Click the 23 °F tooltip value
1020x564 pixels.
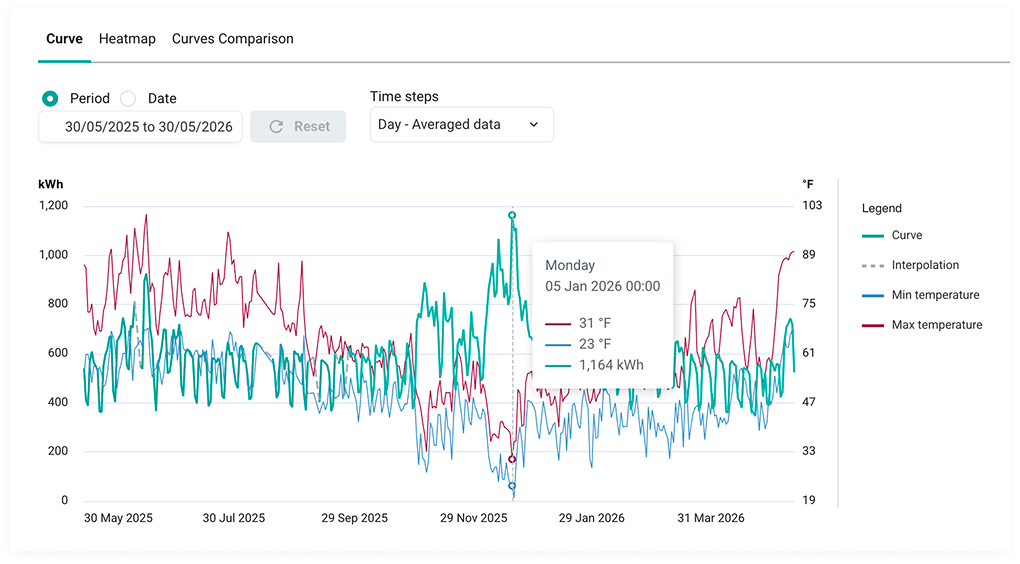click(595, 344)
